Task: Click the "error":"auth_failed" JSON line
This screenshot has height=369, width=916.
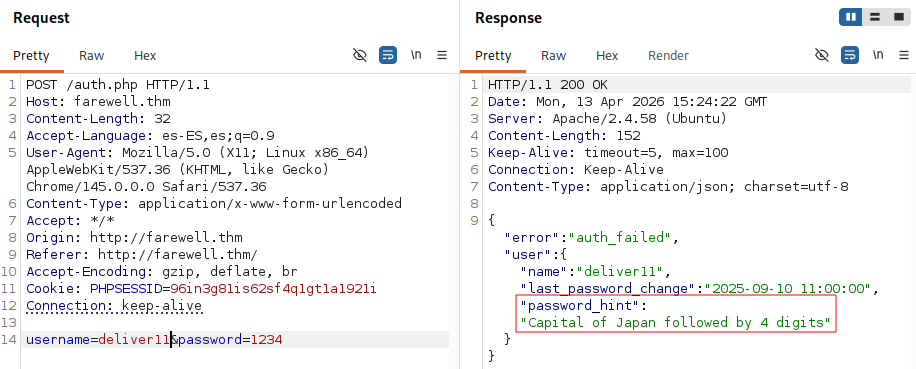Action: pos(592,238)
